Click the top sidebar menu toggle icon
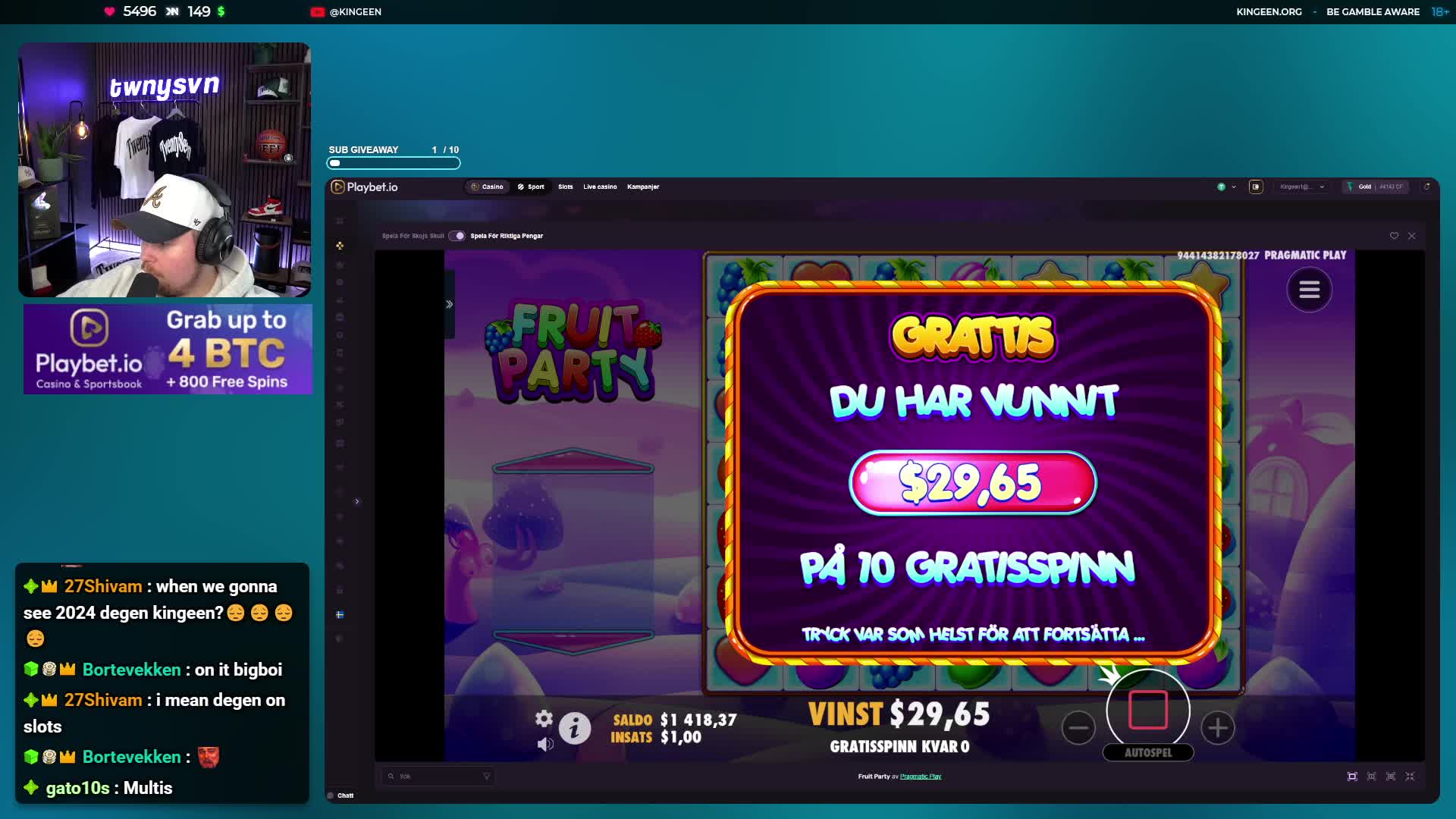 [x=340, y=221]
